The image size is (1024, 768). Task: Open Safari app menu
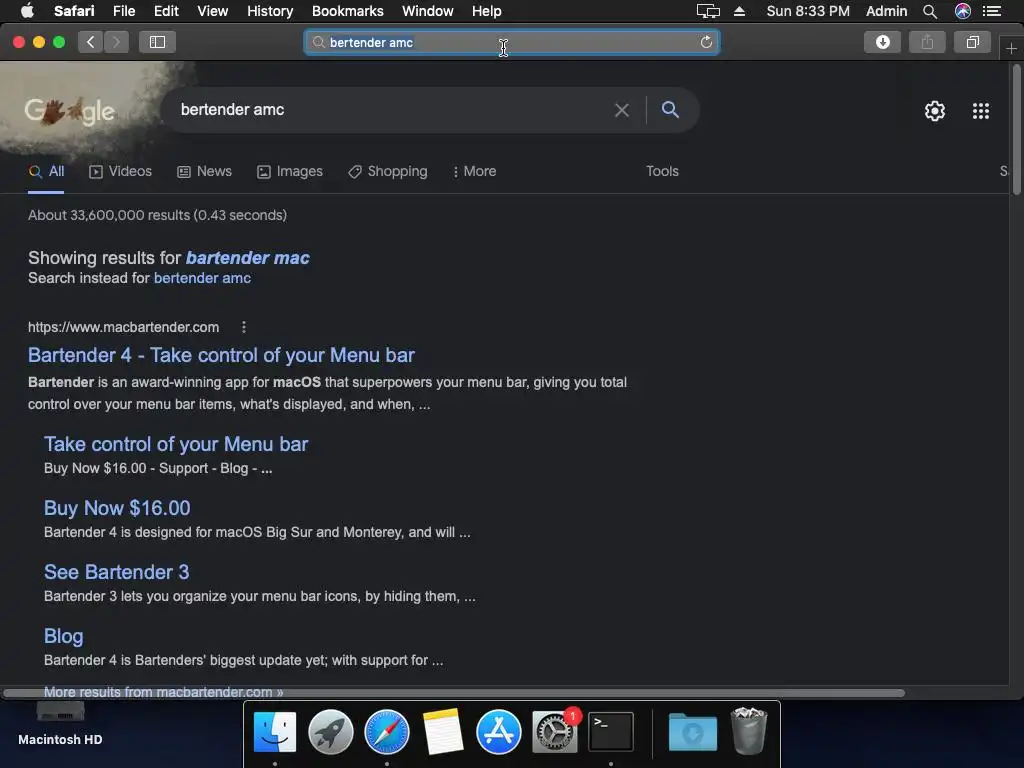[74, 11]
